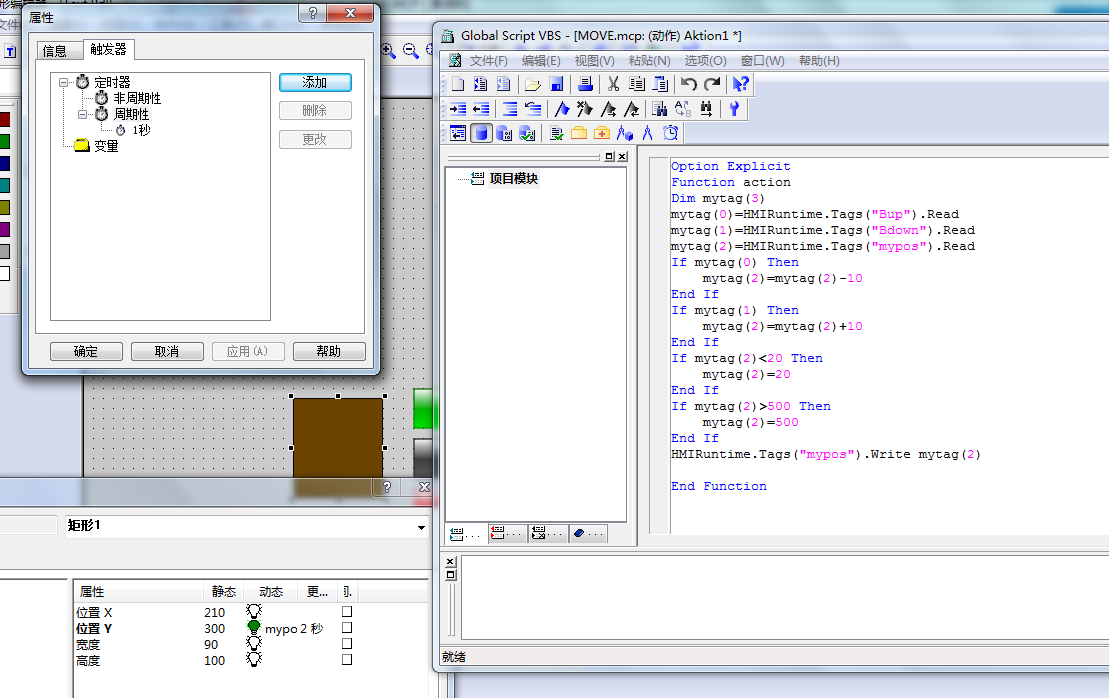Click 确定 to confirm the dialog

pos(86,351)
